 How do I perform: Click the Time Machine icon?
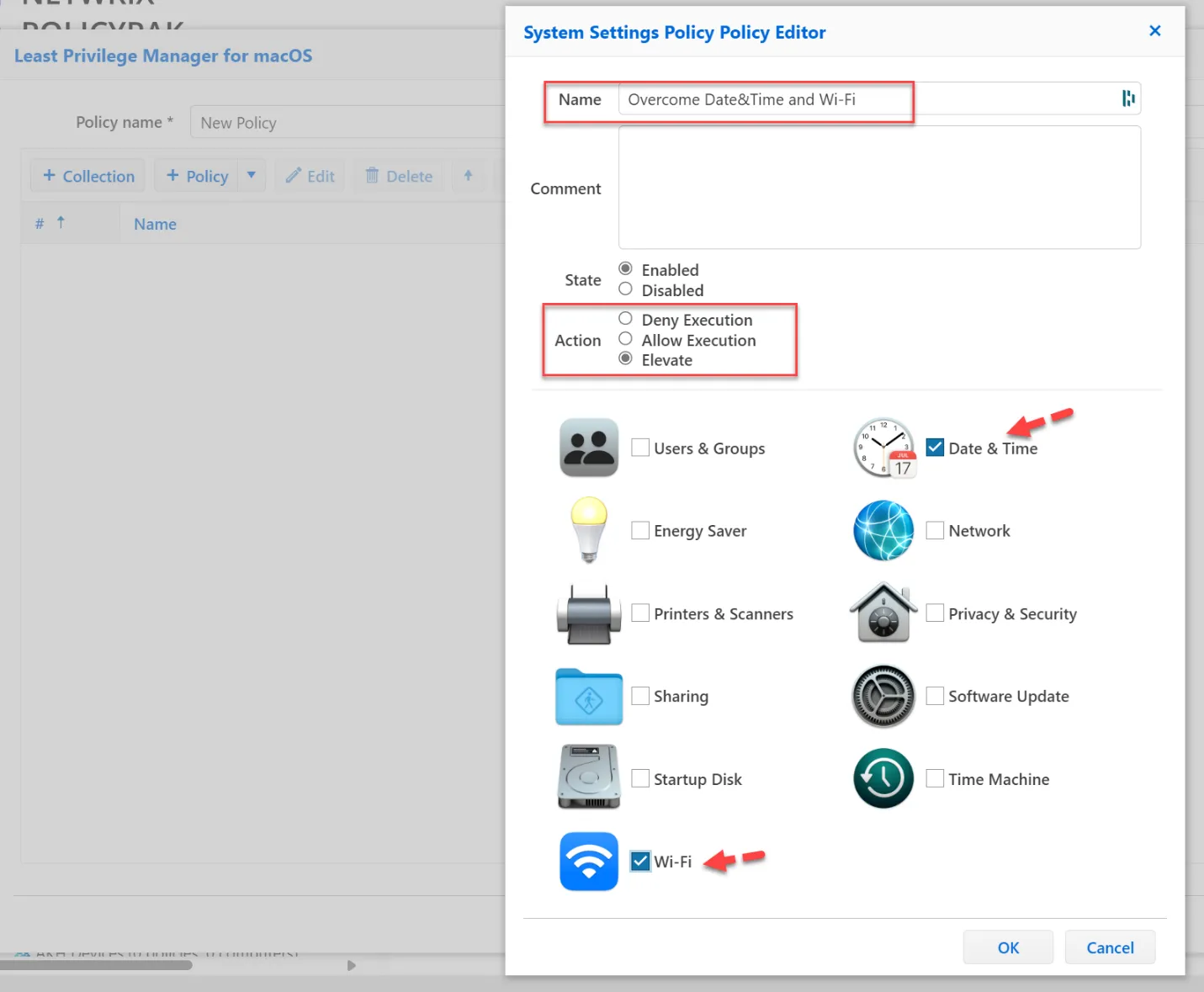coord(883,778)
